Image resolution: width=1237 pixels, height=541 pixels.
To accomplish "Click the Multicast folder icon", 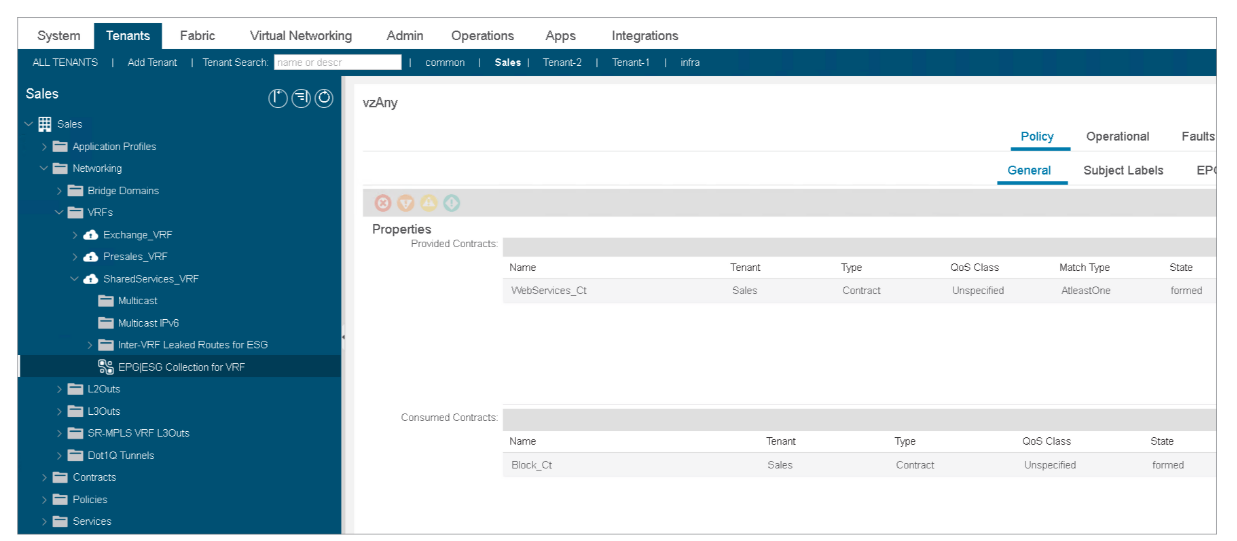I will click(106, 300).
